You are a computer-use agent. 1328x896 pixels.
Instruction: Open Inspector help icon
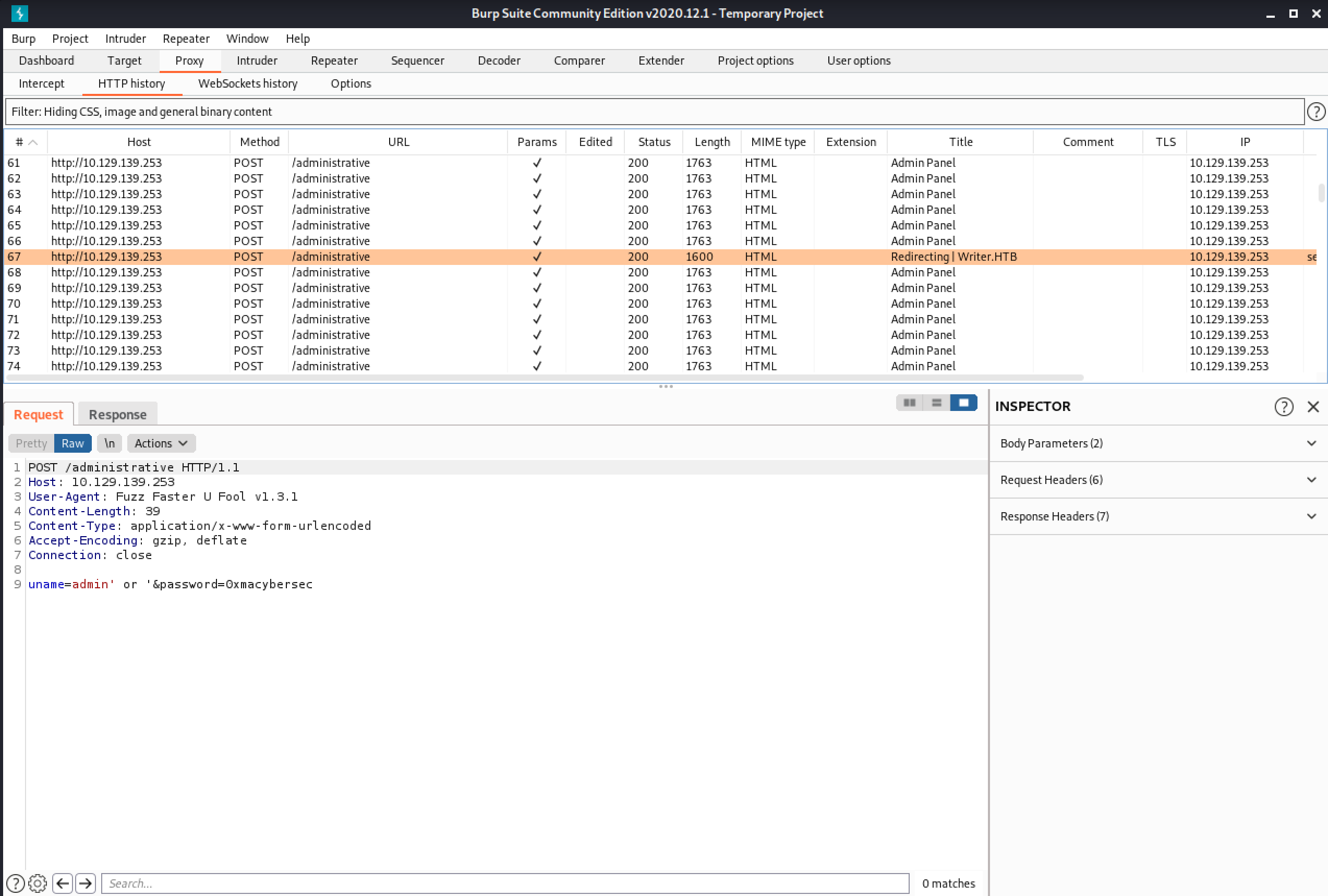pyautogui.click(x=1284, y=406)
